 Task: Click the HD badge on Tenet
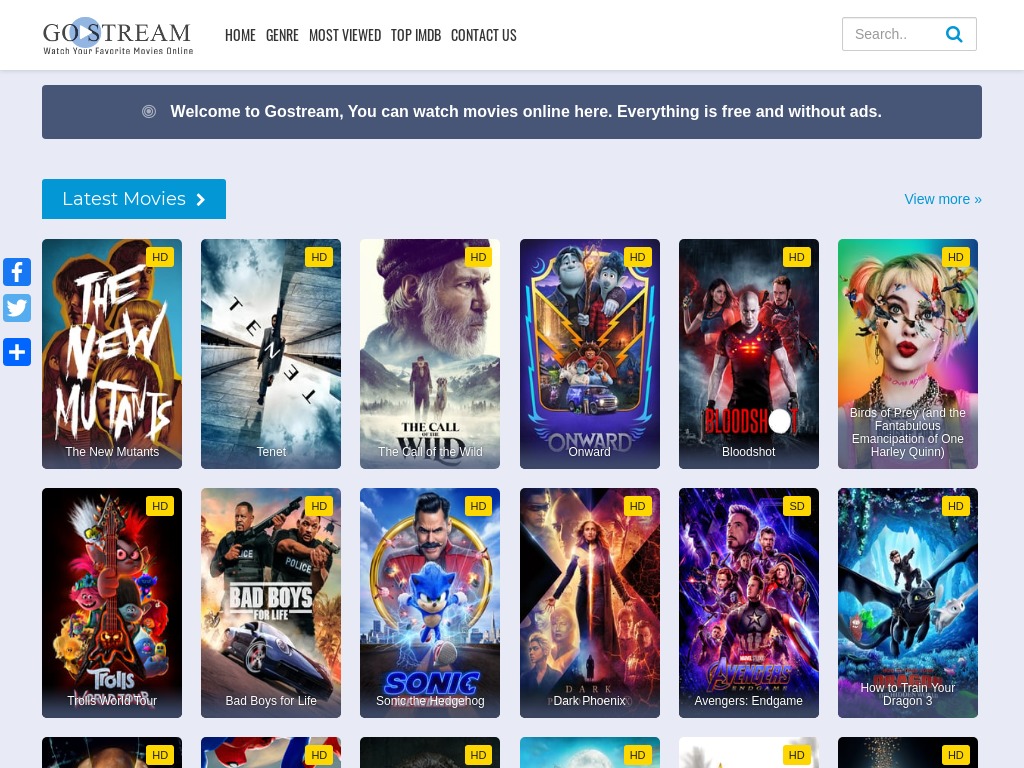(319, 257)
